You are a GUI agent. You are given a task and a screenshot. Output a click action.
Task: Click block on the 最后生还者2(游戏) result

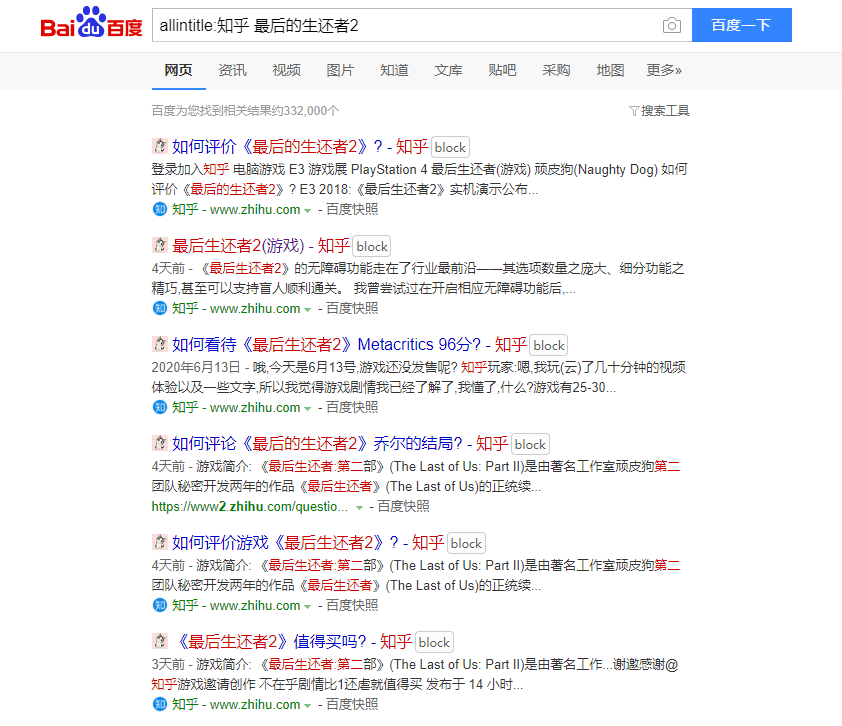(x=371, y=245)
